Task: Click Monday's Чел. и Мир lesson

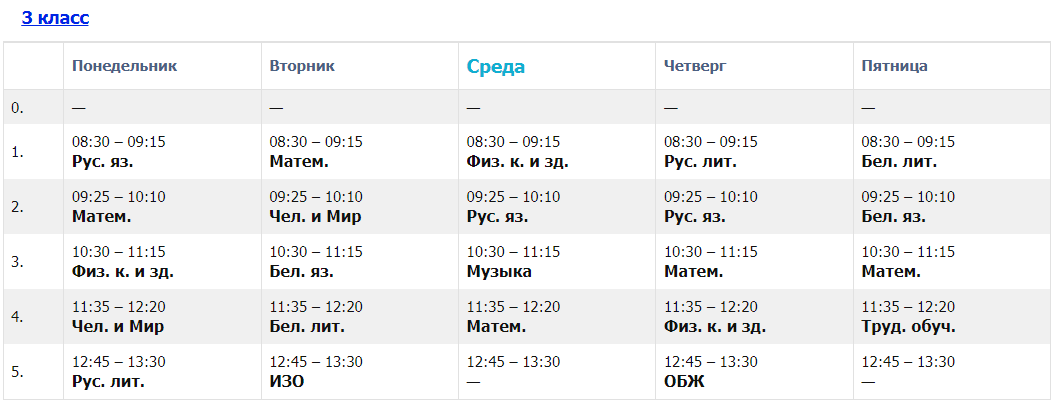Action: pos(118,326)
